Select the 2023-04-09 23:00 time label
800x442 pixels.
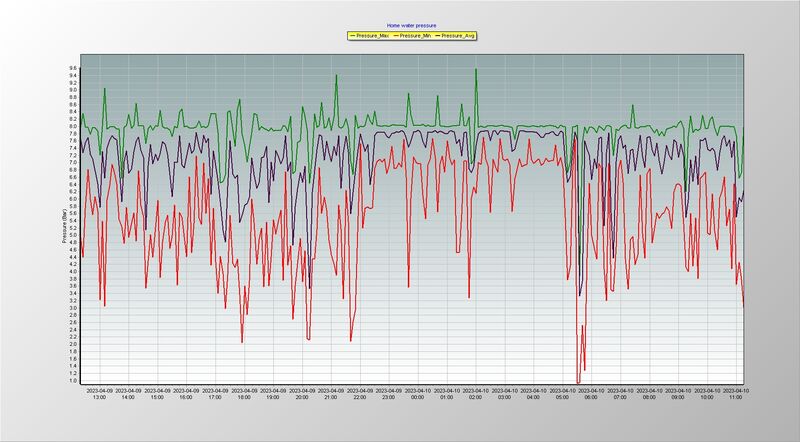click(389, 394)
